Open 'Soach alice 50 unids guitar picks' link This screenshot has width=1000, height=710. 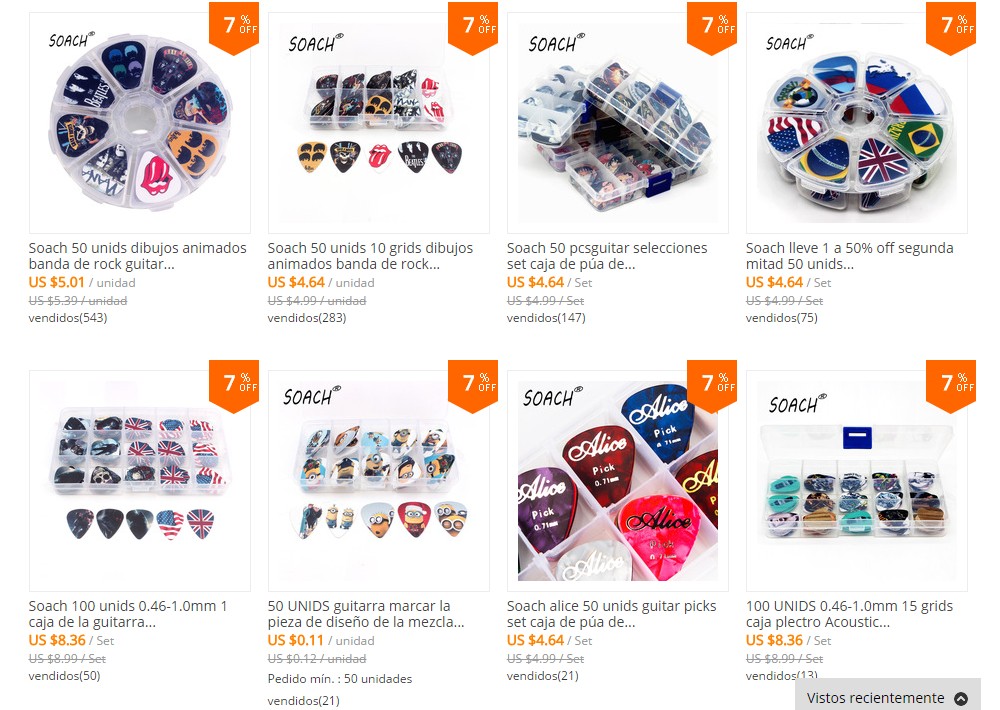[x=612, y=614]
